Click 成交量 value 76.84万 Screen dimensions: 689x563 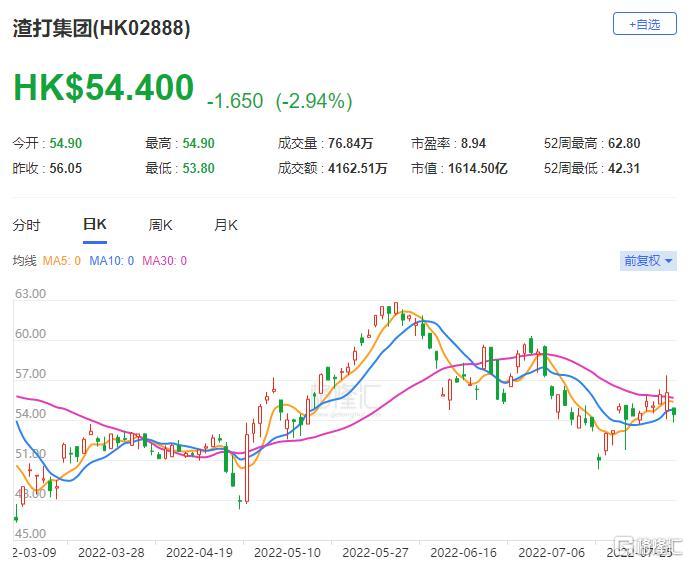coord(351,143)
